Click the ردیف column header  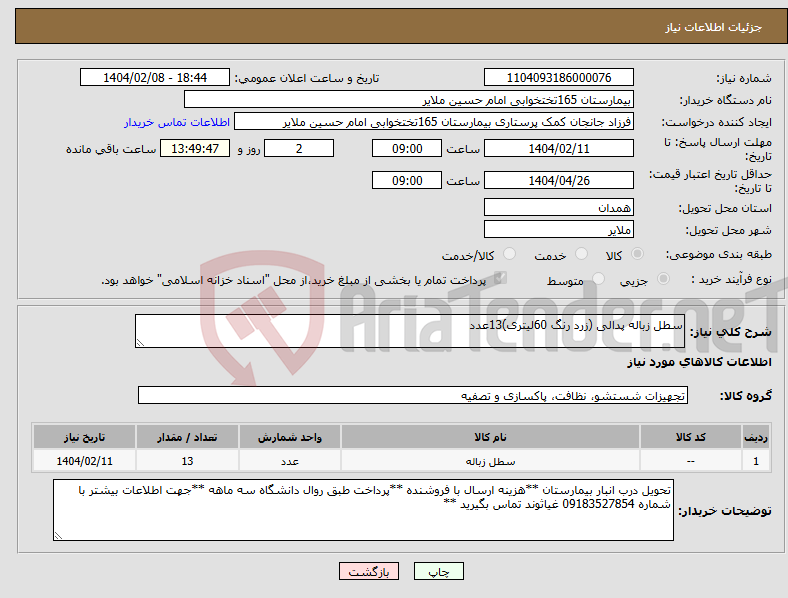coord(756,437)
